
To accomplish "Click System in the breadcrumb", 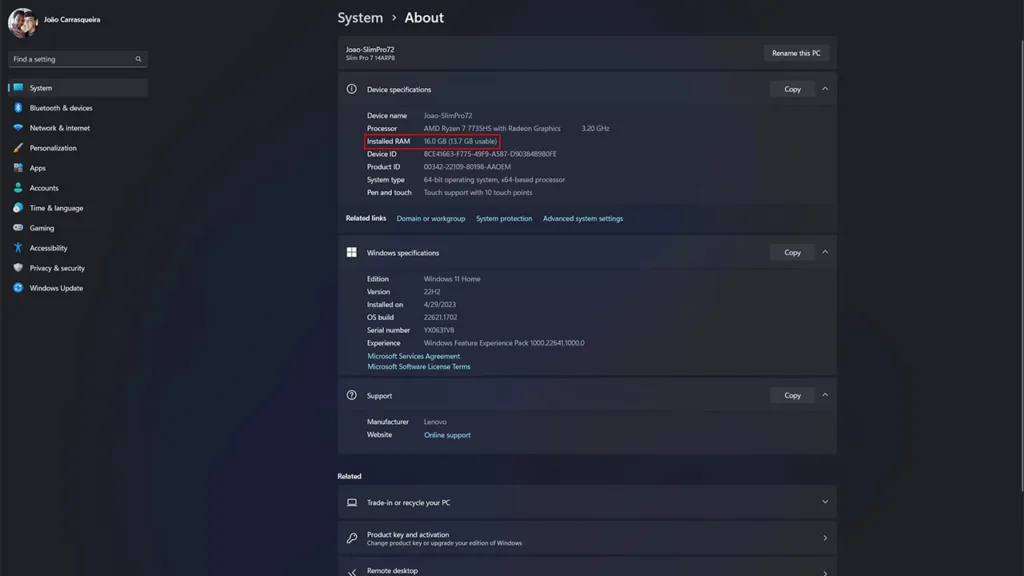I will click(360, 18).
